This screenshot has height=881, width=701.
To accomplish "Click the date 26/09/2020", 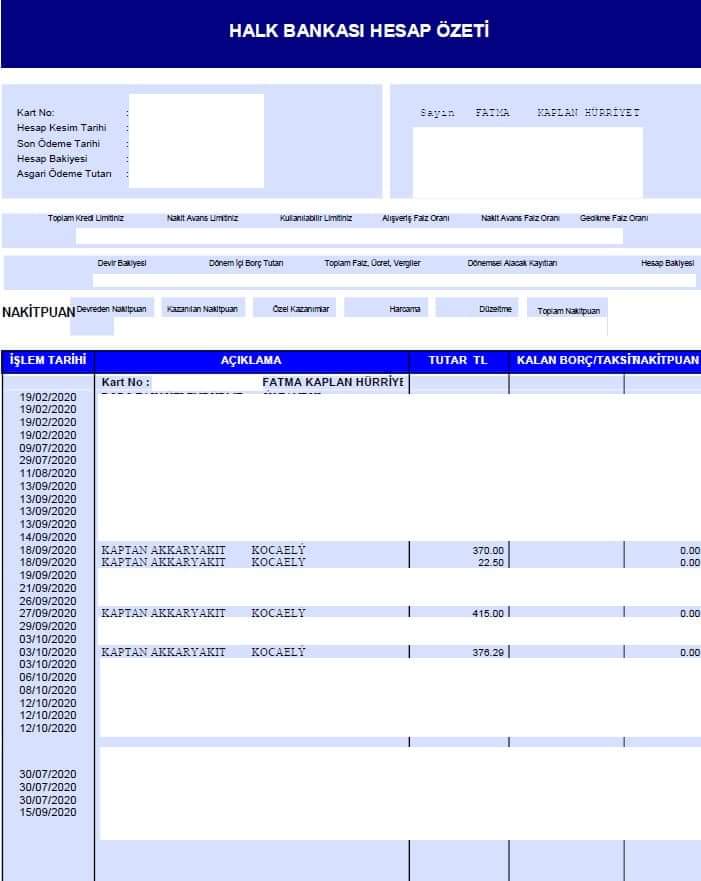I will 48,601.
